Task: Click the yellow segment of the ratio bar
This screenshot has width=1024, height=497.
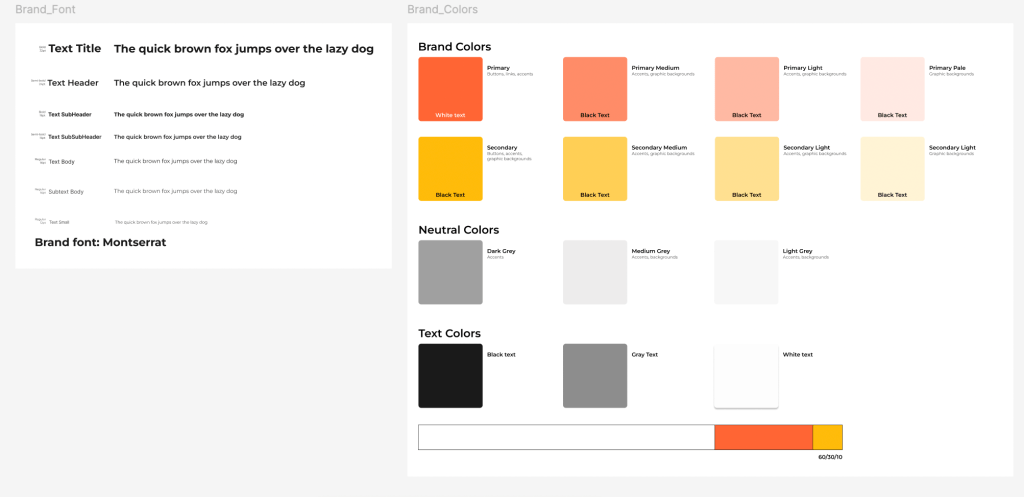Action: pos(827,437)
